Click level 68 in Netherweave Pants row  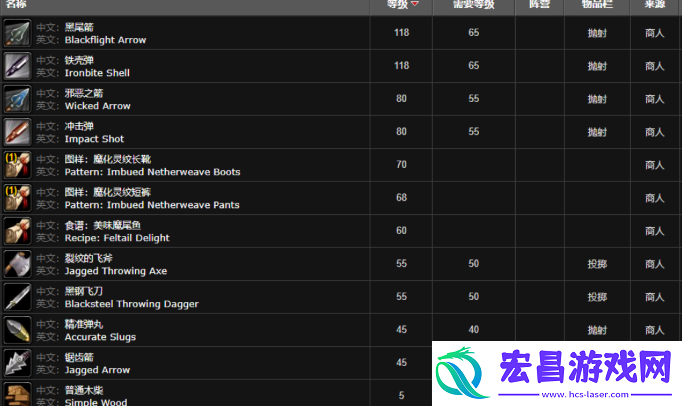coord(401,198)
